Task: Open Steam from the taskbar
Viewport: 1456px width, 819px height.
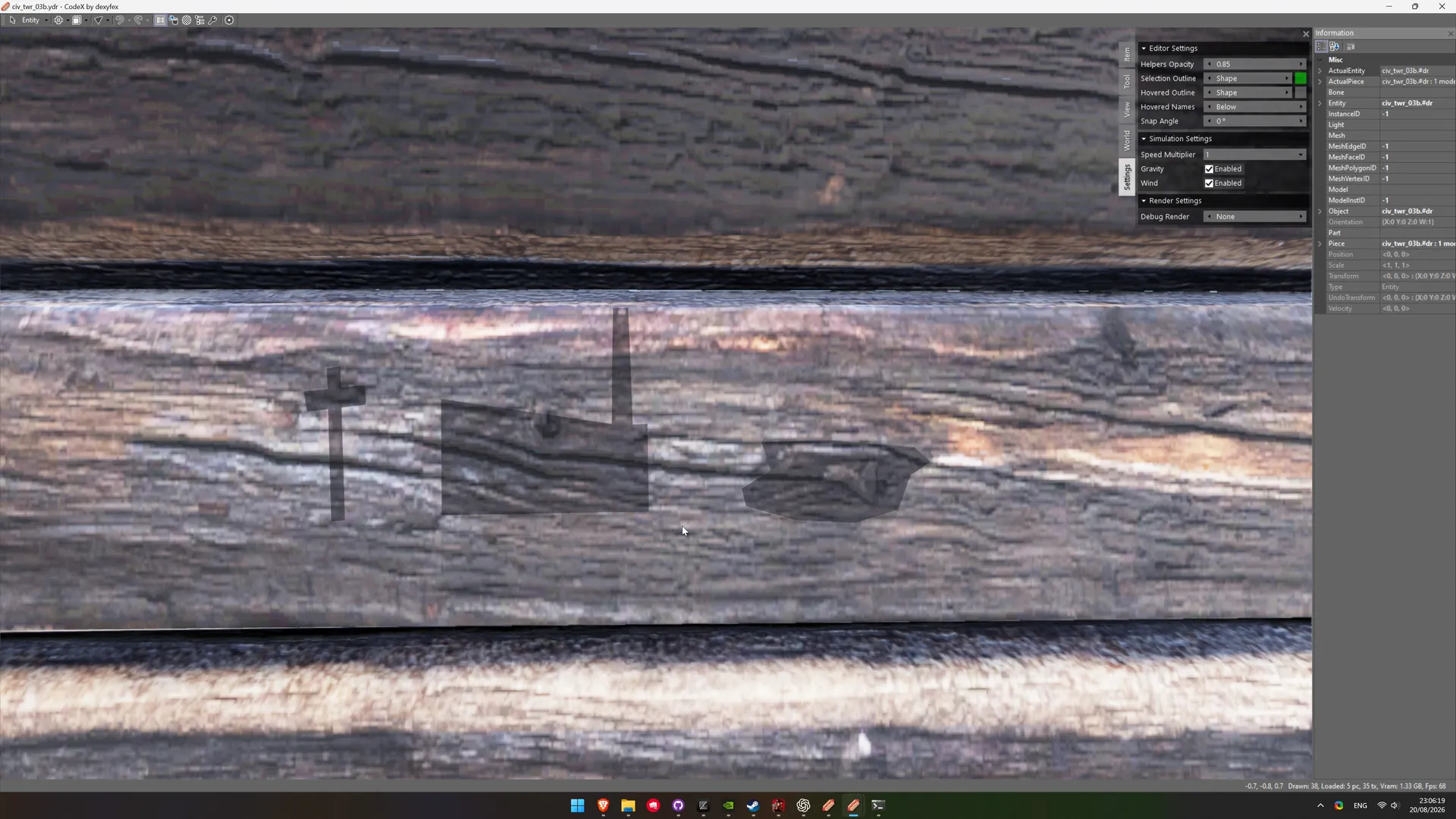Action: click(x=753, y=805)
